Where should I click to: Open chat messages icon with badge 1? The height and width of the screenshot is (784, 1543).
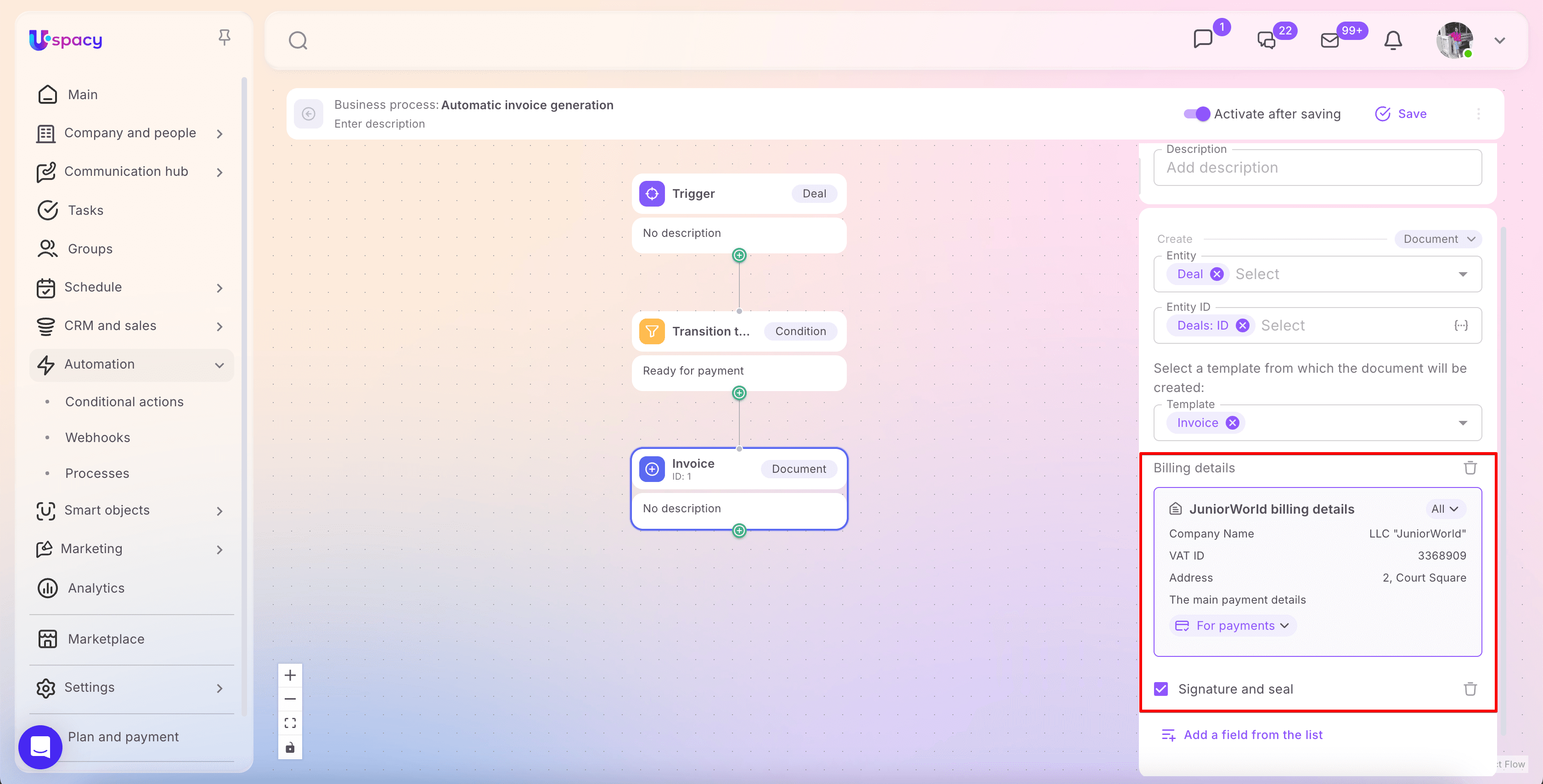(1203, 39)
